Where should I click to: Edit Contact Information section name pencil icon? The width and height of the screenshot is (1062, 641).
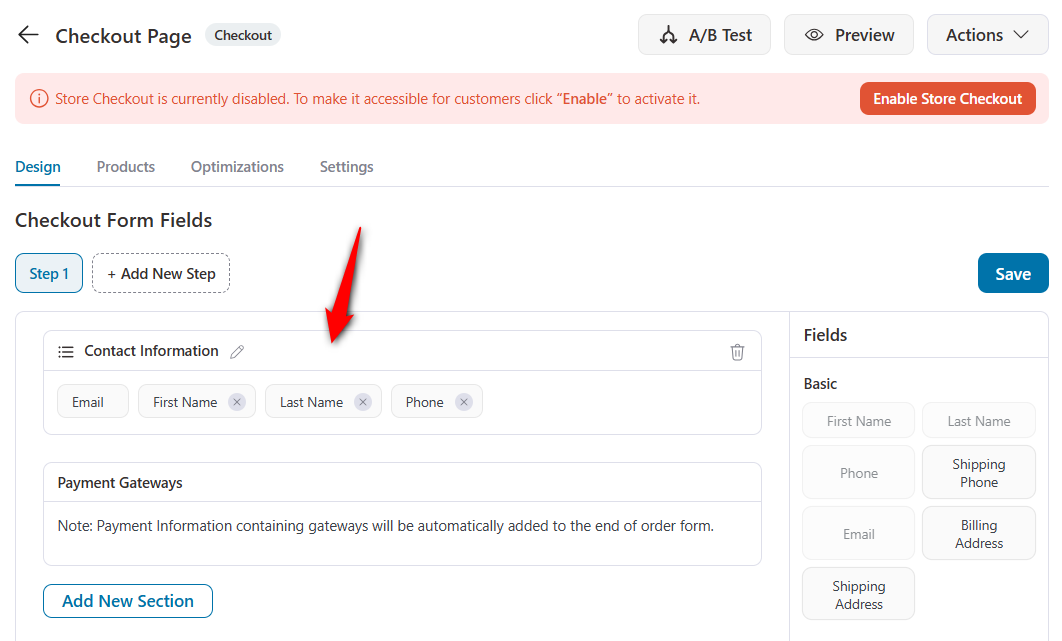tap(237, 352)
